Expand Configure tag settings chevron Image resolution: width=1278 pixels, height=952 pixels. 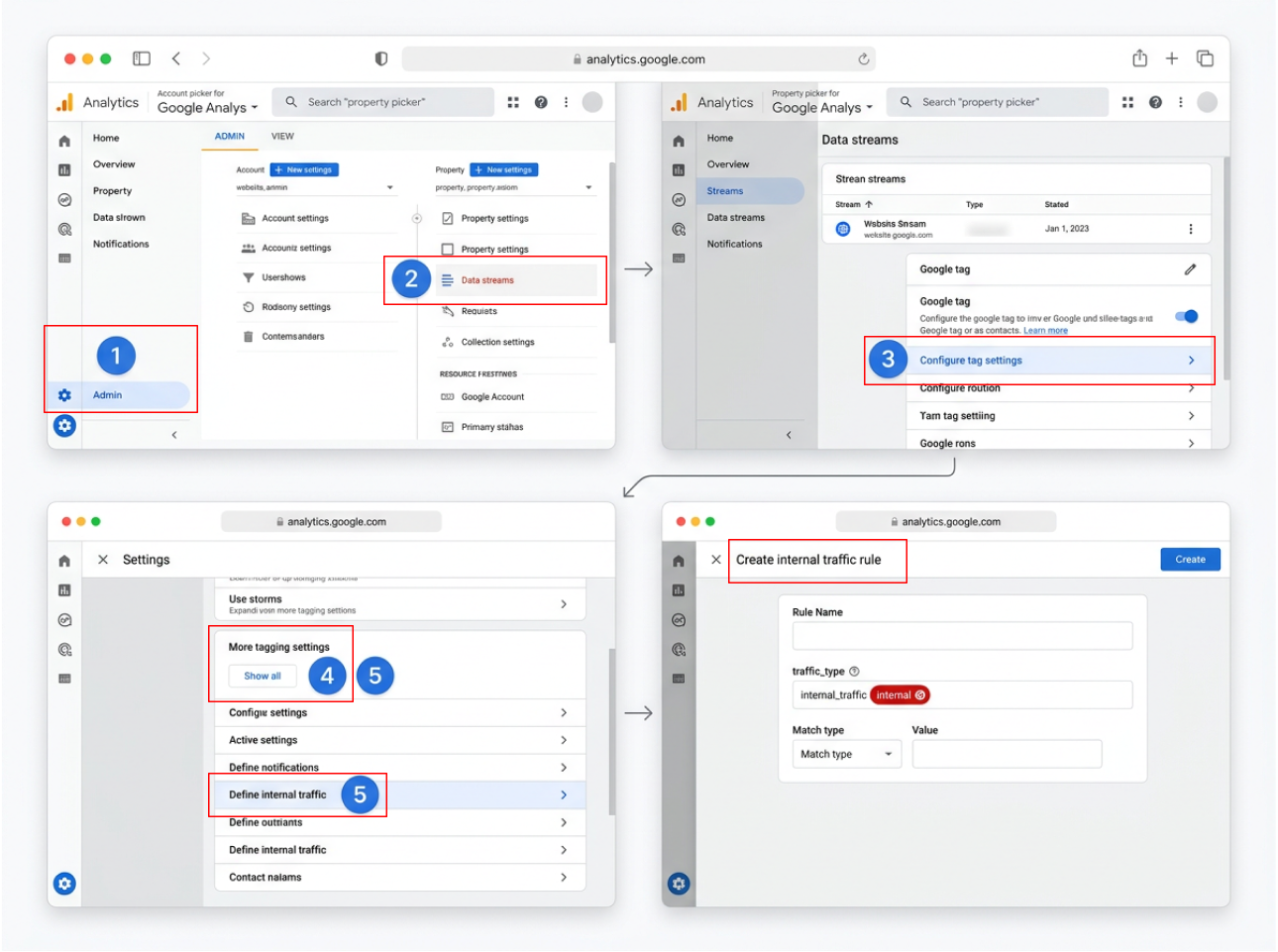(1192, 361)
